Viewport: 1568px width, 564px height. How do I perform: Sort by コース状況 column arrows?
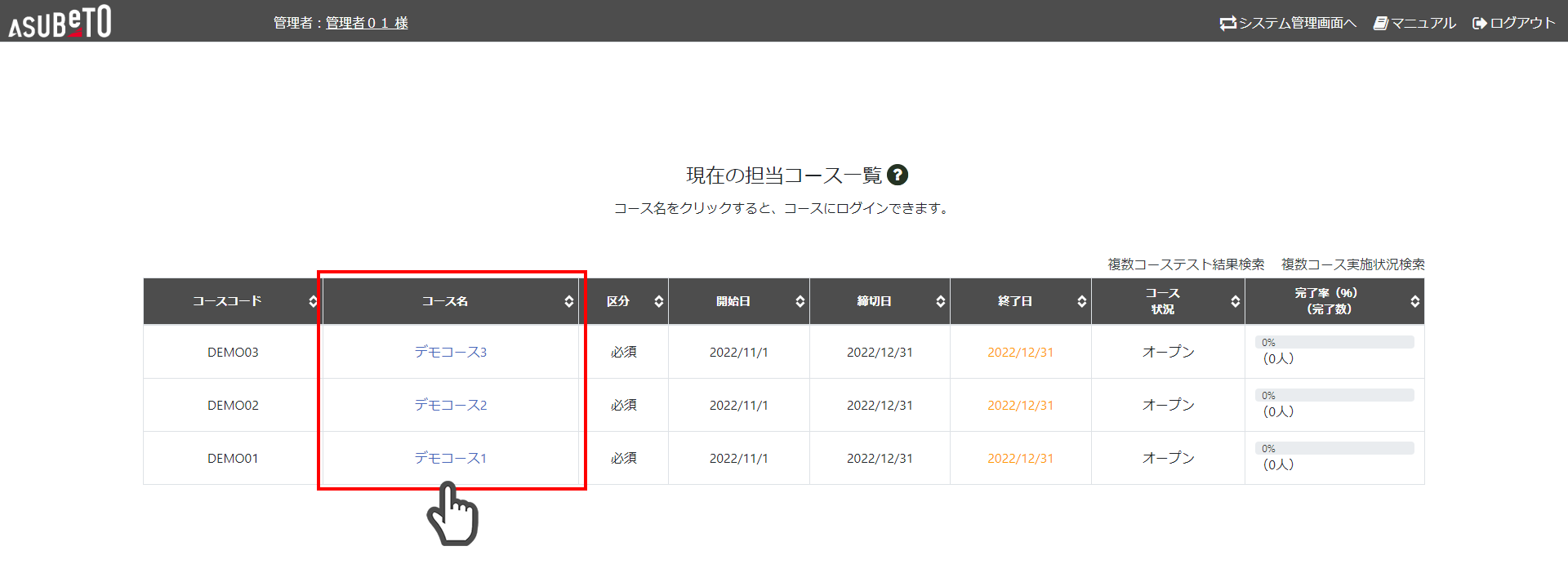[x=1235, y=302]
